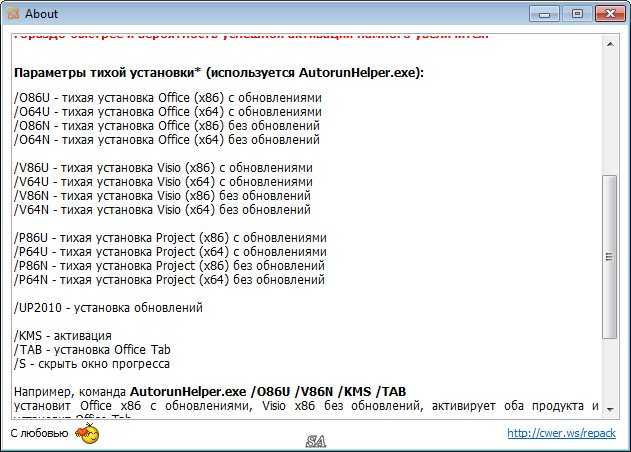Open the http://cwer.ws/repack link
631x452 pixels.
pos(561,433)
